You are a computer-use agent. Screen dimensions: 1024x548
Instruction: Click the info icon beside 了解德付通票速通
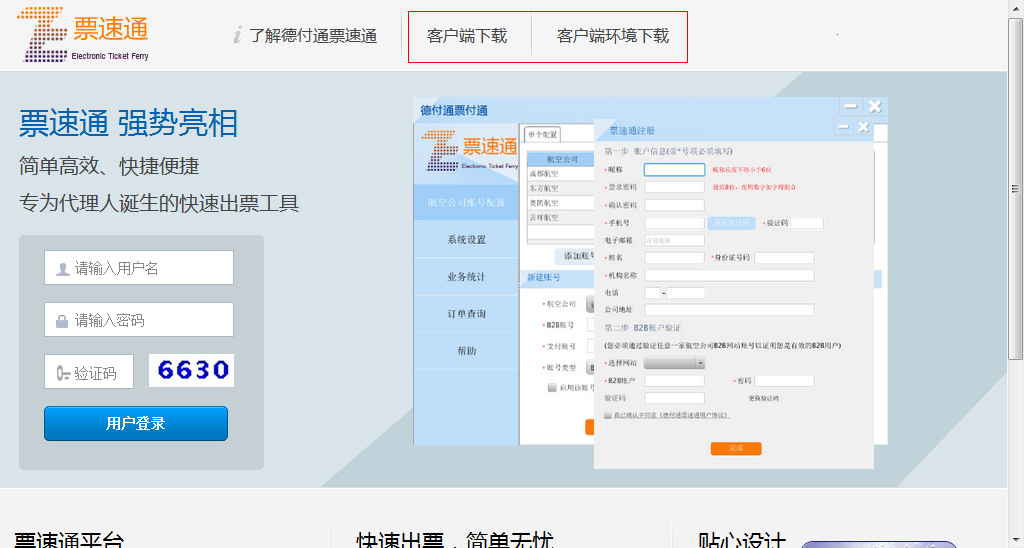pyautogui.click(x=238, y=35)
